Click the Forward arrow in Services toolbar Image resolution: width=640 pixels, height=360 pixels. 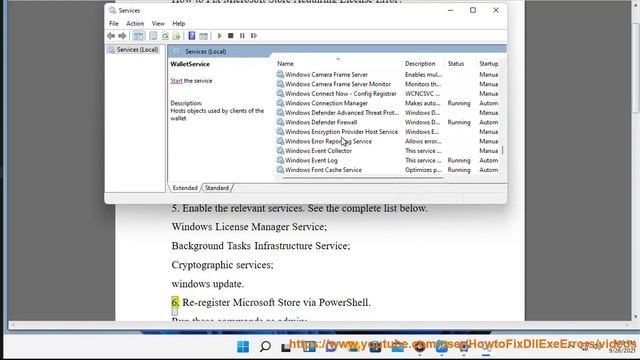click(122, 36)
